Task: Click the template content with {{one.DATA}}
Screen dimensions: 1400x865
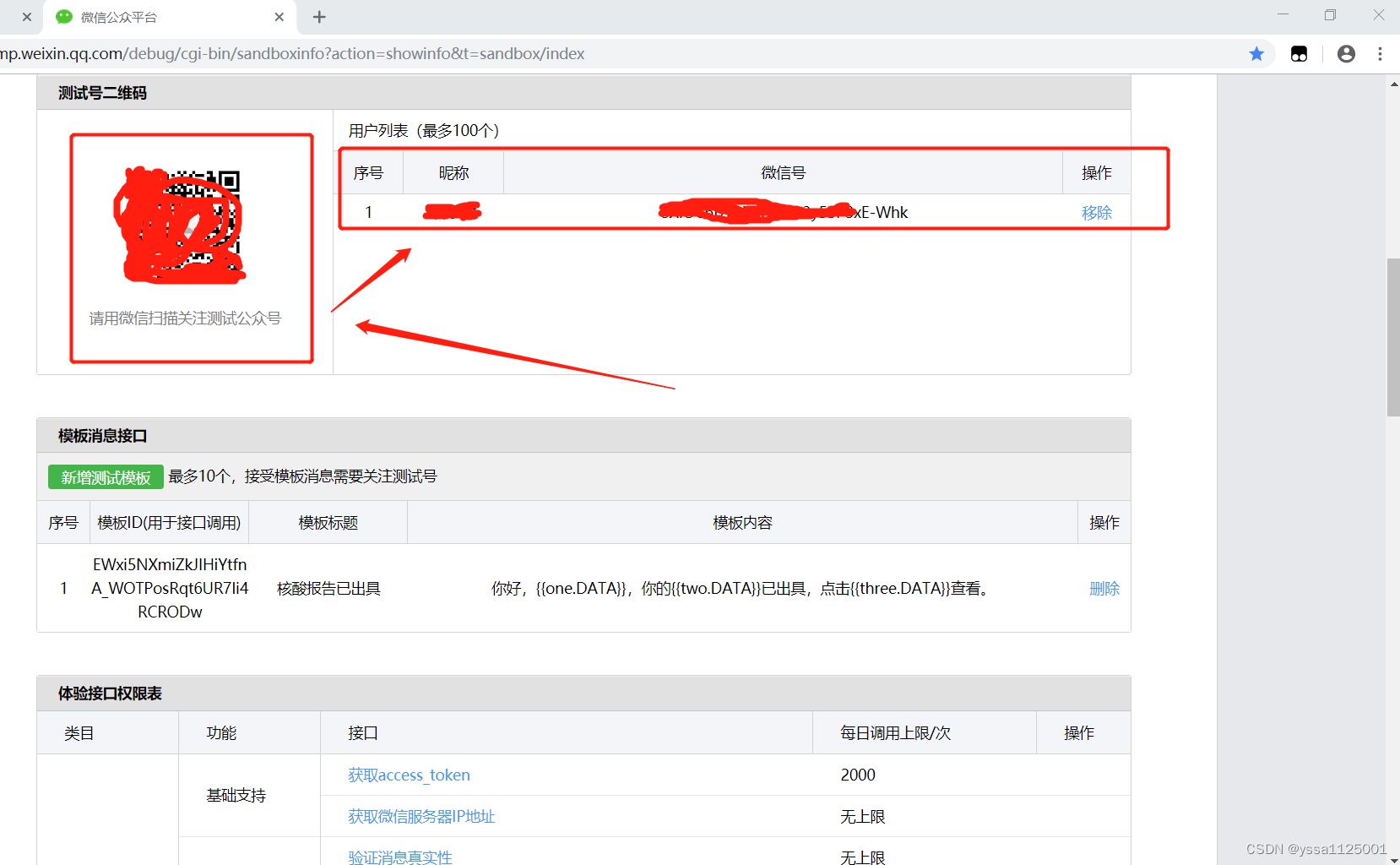Action: click(741, 589)
